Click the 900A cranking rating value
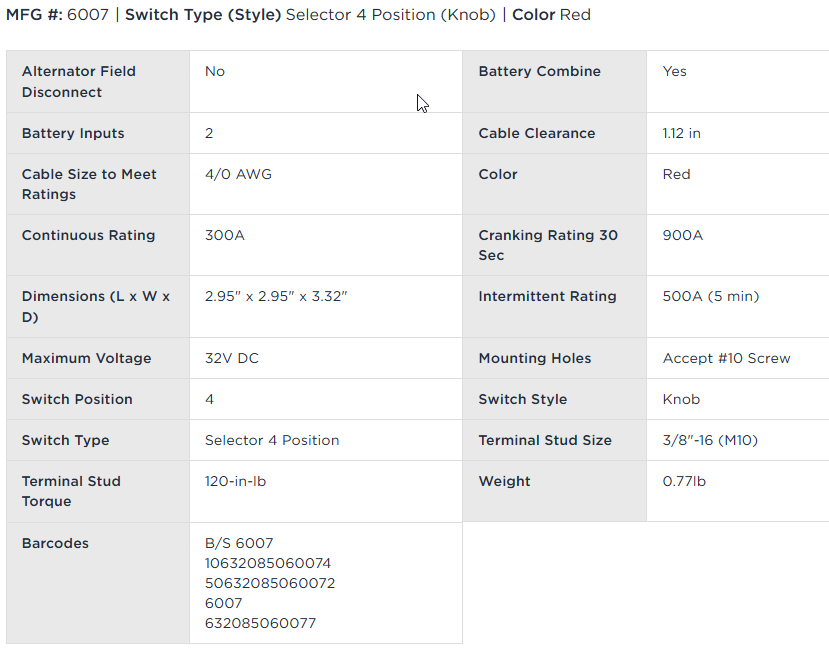The image size is (829, 658). [x=683, y=235]
